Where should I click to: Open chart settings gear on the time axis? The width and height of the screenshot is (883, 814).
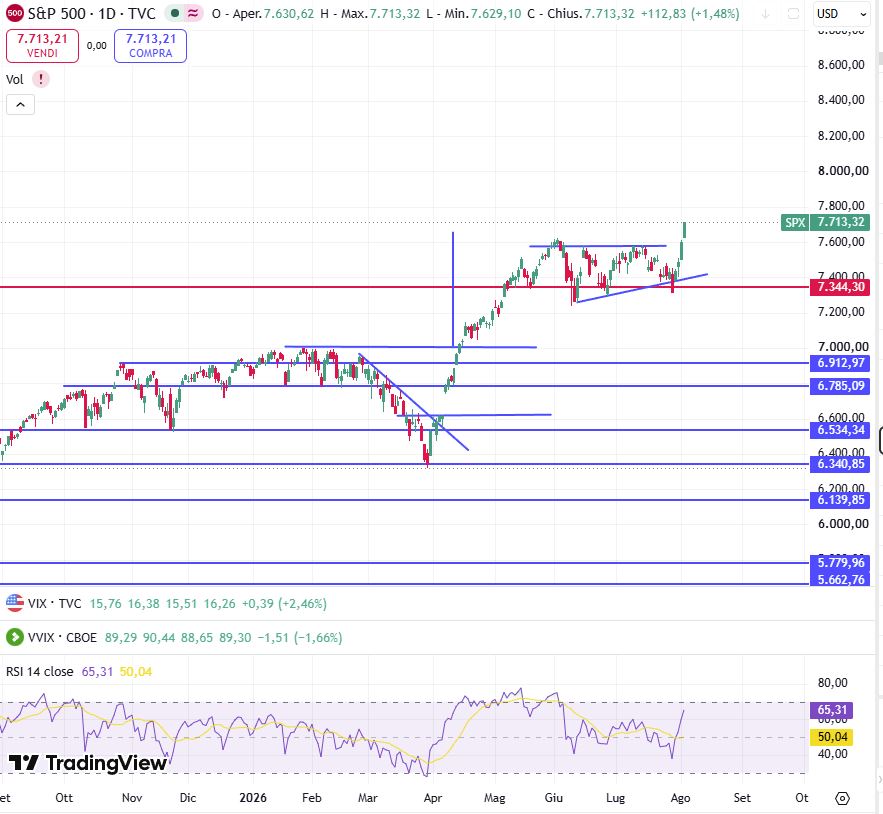tap(842, 798)
